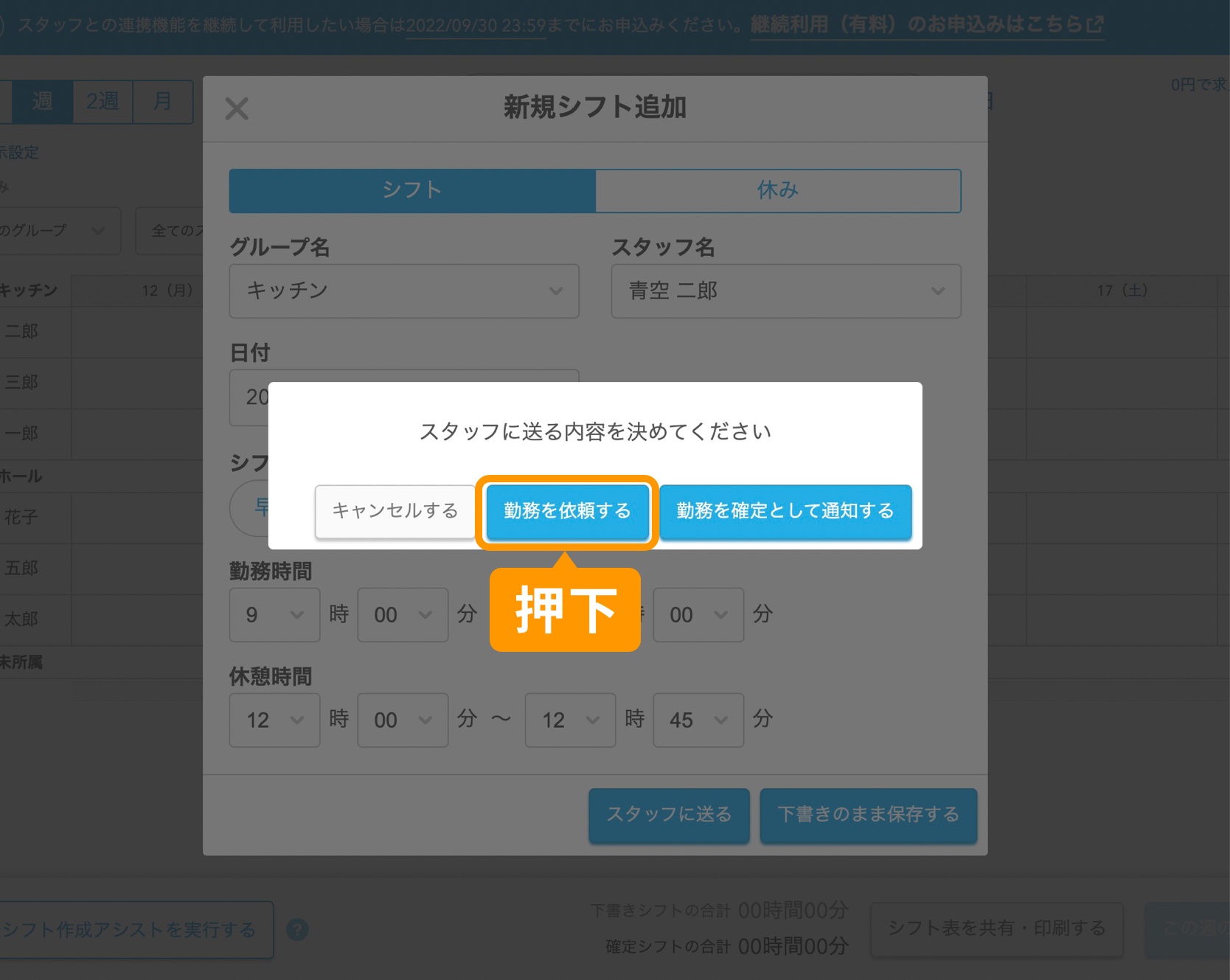Click 勤務を確定として通知する button
The height and width of the screenshot is (980, 1230).
point(785,511)
